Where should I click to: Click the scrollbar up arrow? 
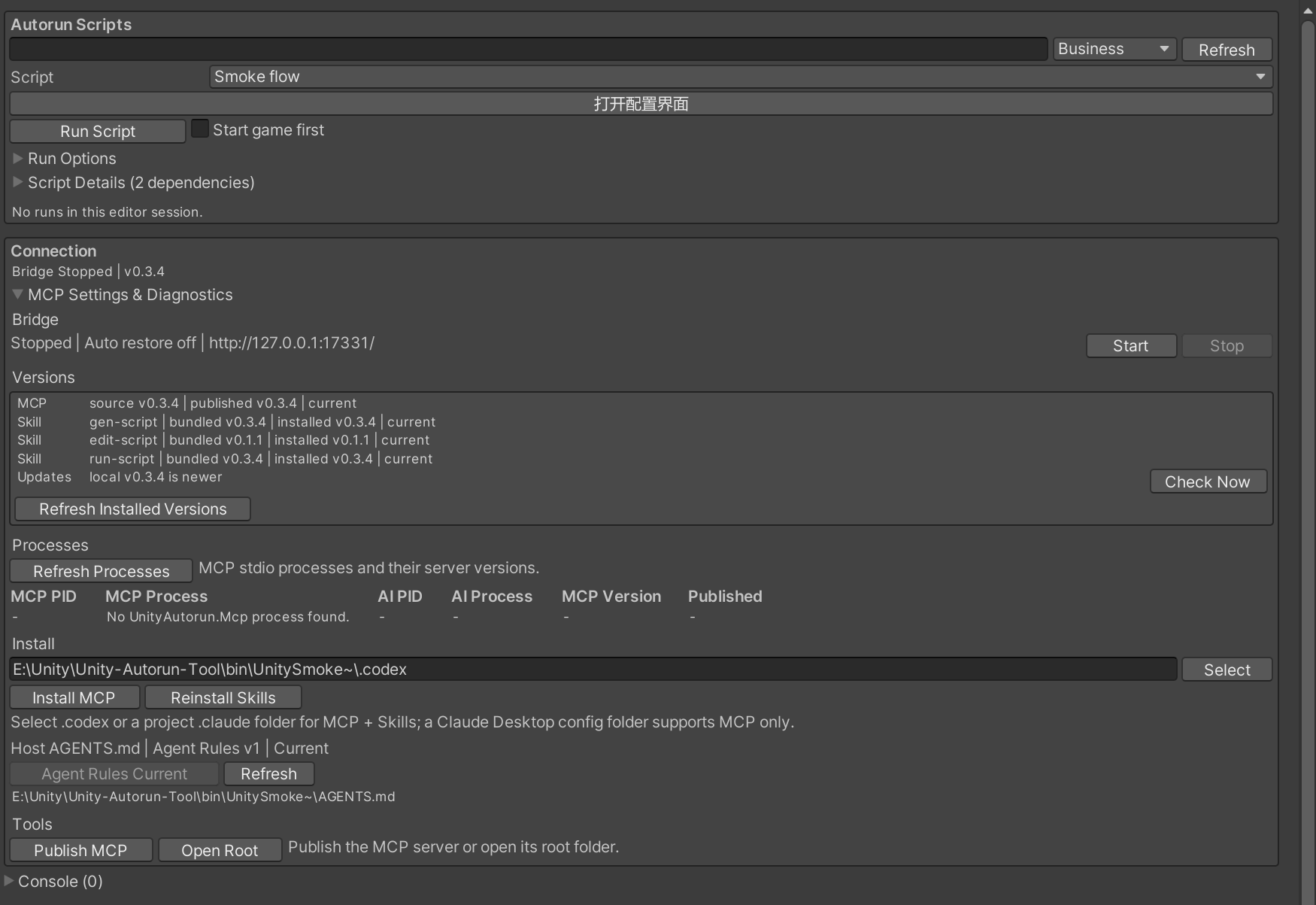(1308, 11)
